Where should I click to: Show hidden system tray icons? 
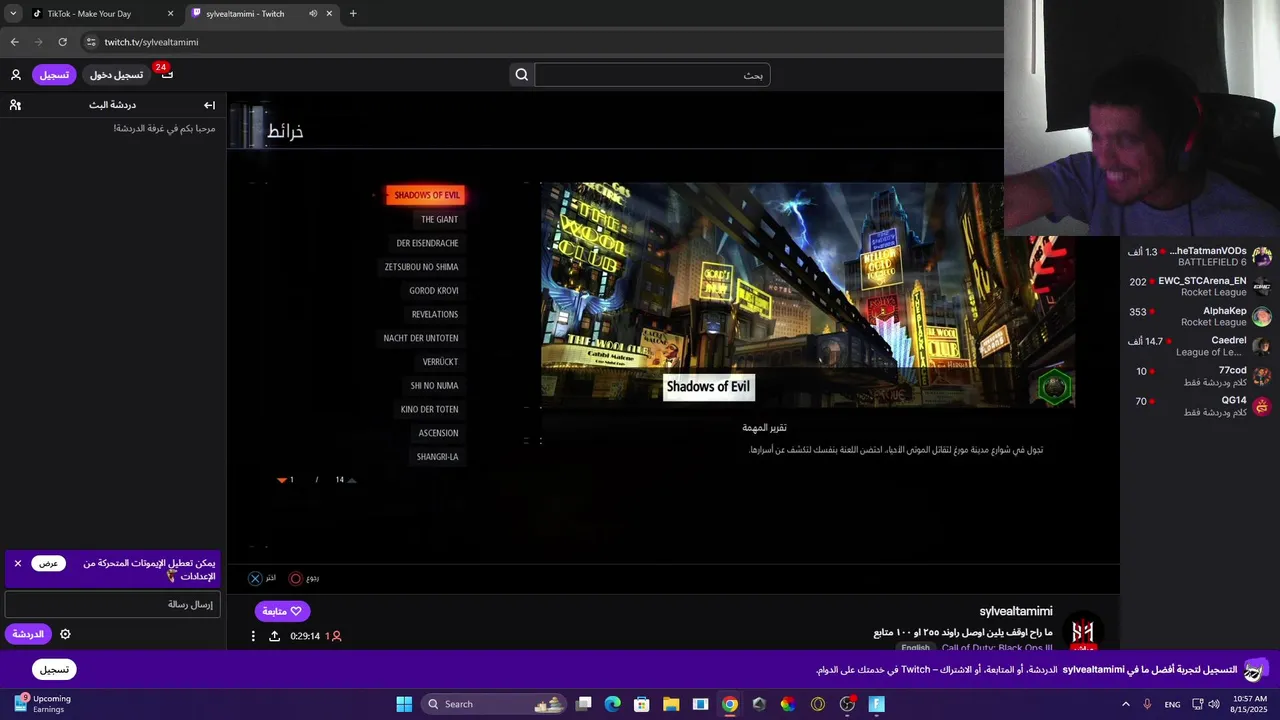[x=1126, y=704]
